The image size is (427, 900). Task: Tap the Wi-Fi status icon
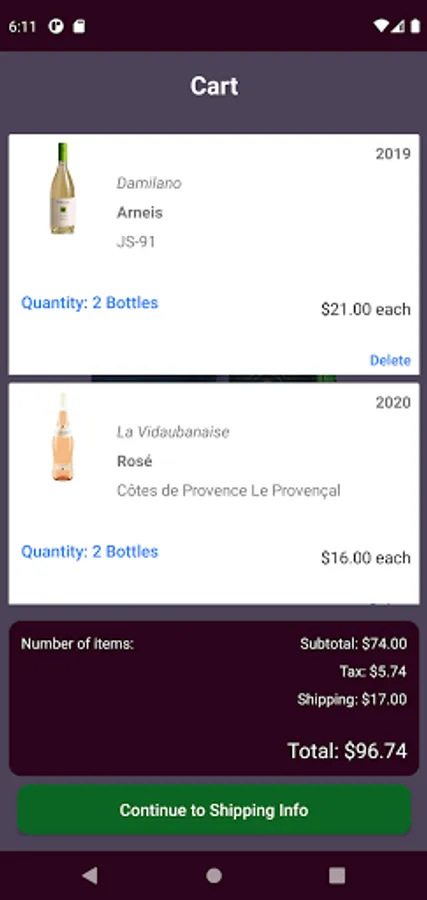pyautogui.click(x=381, y=26)
